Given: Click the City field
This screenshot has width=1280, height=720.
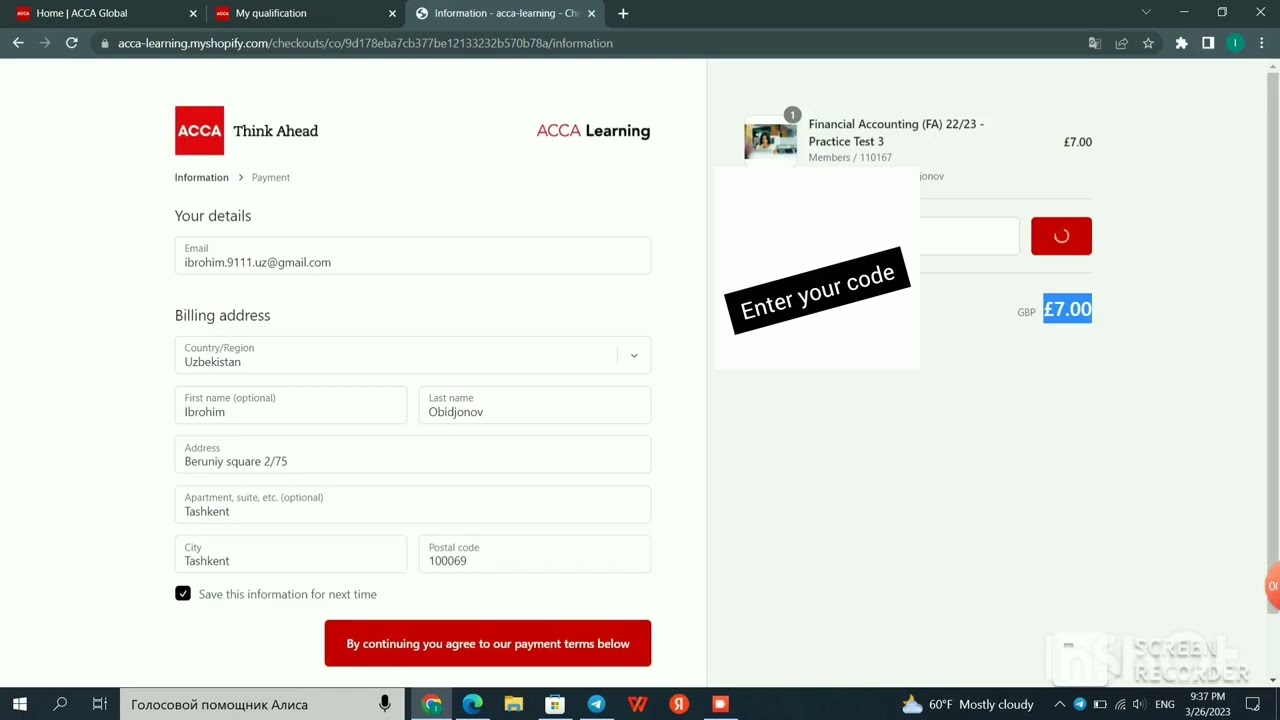Looking at the screenshot, I should (291, 554).
